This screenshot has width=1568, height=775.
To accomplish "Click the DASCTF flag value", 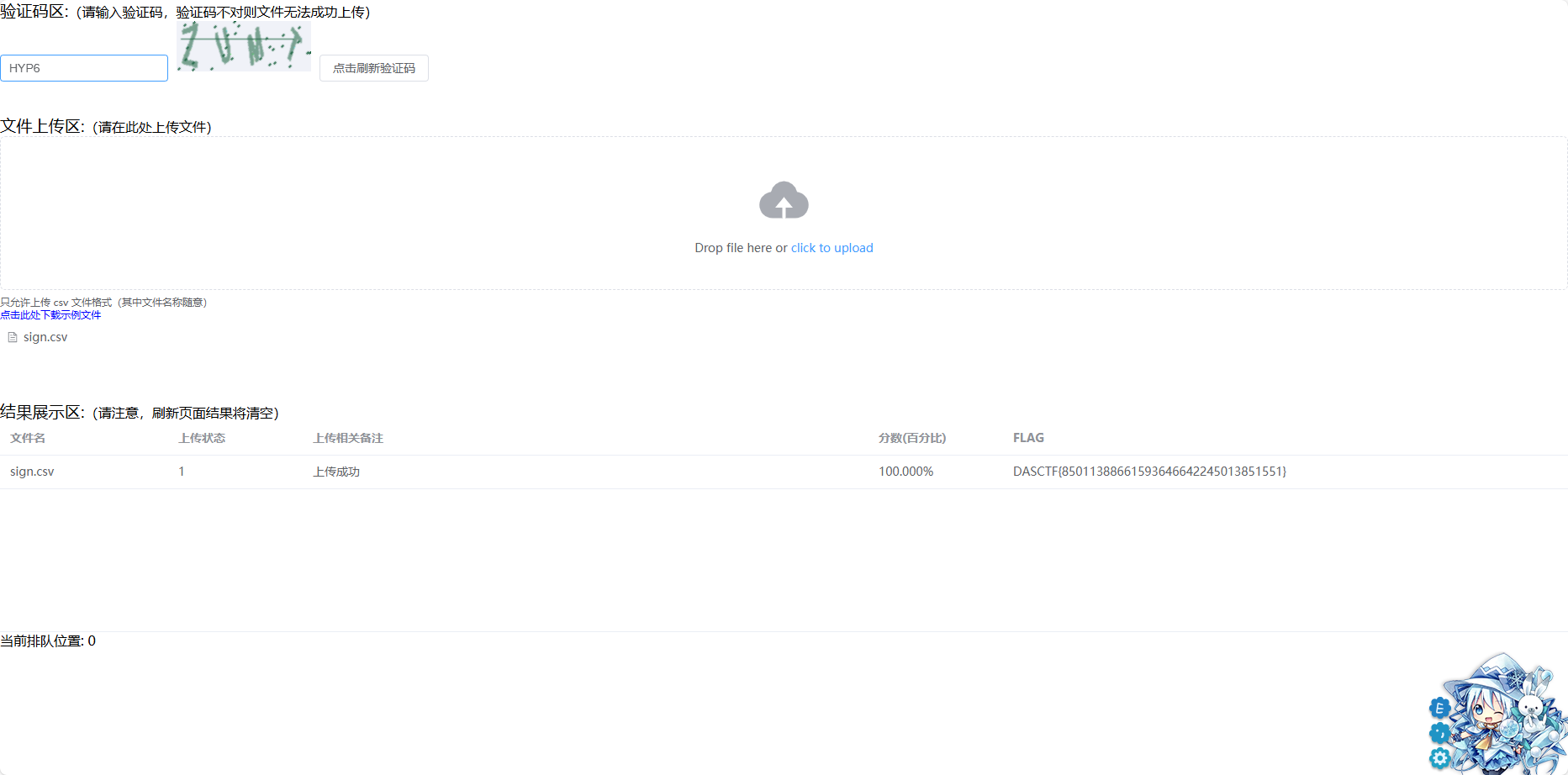I will [1149, 472].
